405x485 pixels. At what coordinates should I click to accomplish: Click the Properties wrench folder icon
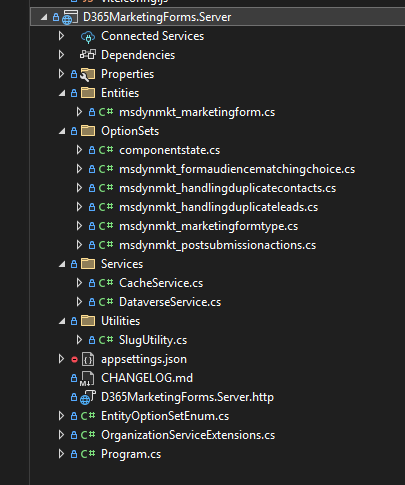88,74
